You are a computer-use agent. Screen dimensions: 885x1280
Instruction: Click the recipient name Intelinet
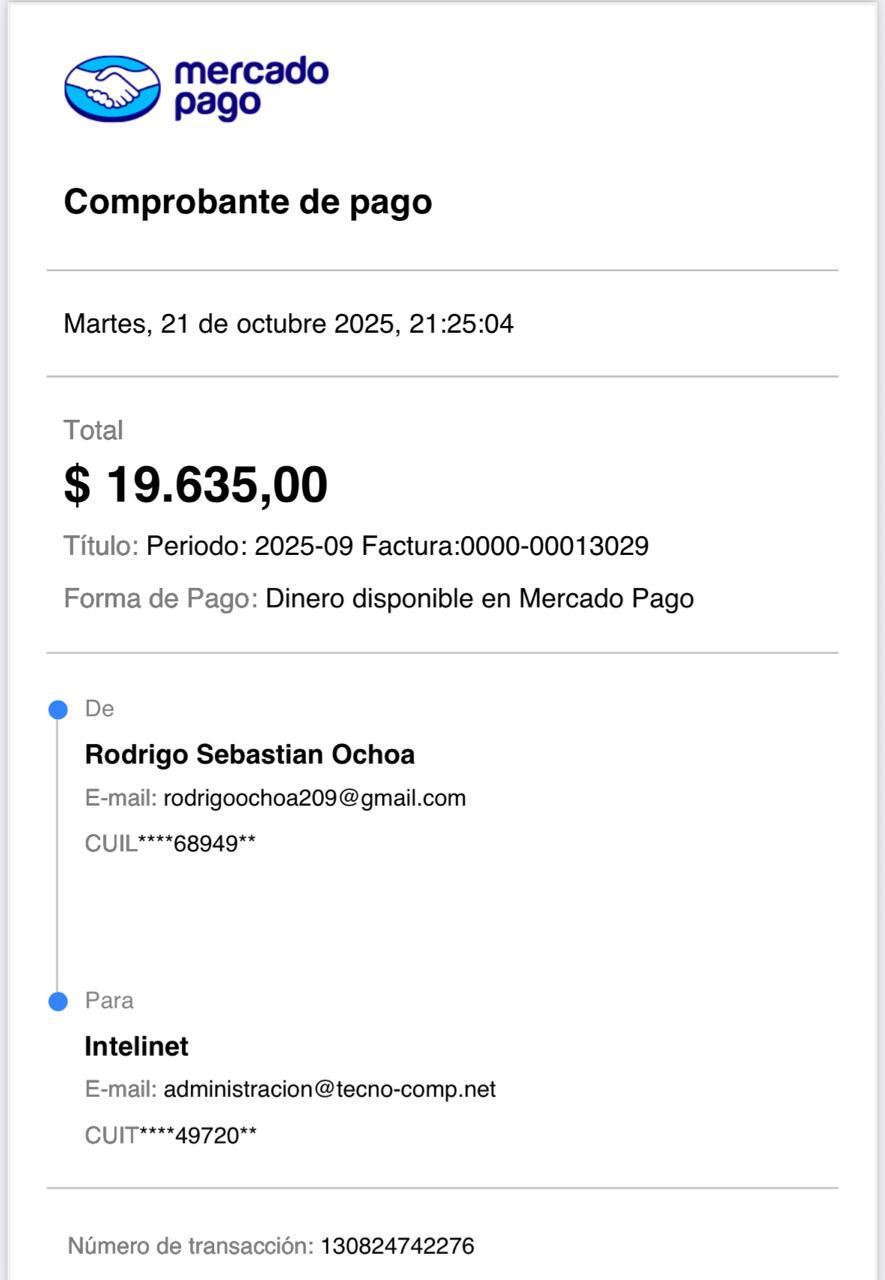pyautogui.click(x=136, y=1046)
